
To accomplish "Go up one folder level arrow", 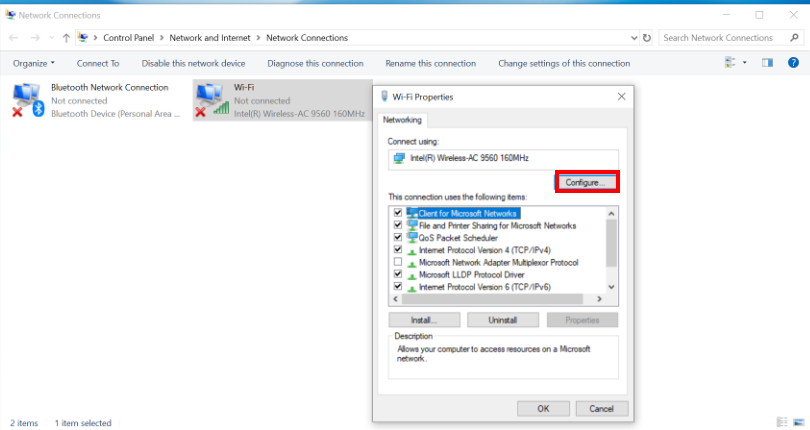I will 66,38.
